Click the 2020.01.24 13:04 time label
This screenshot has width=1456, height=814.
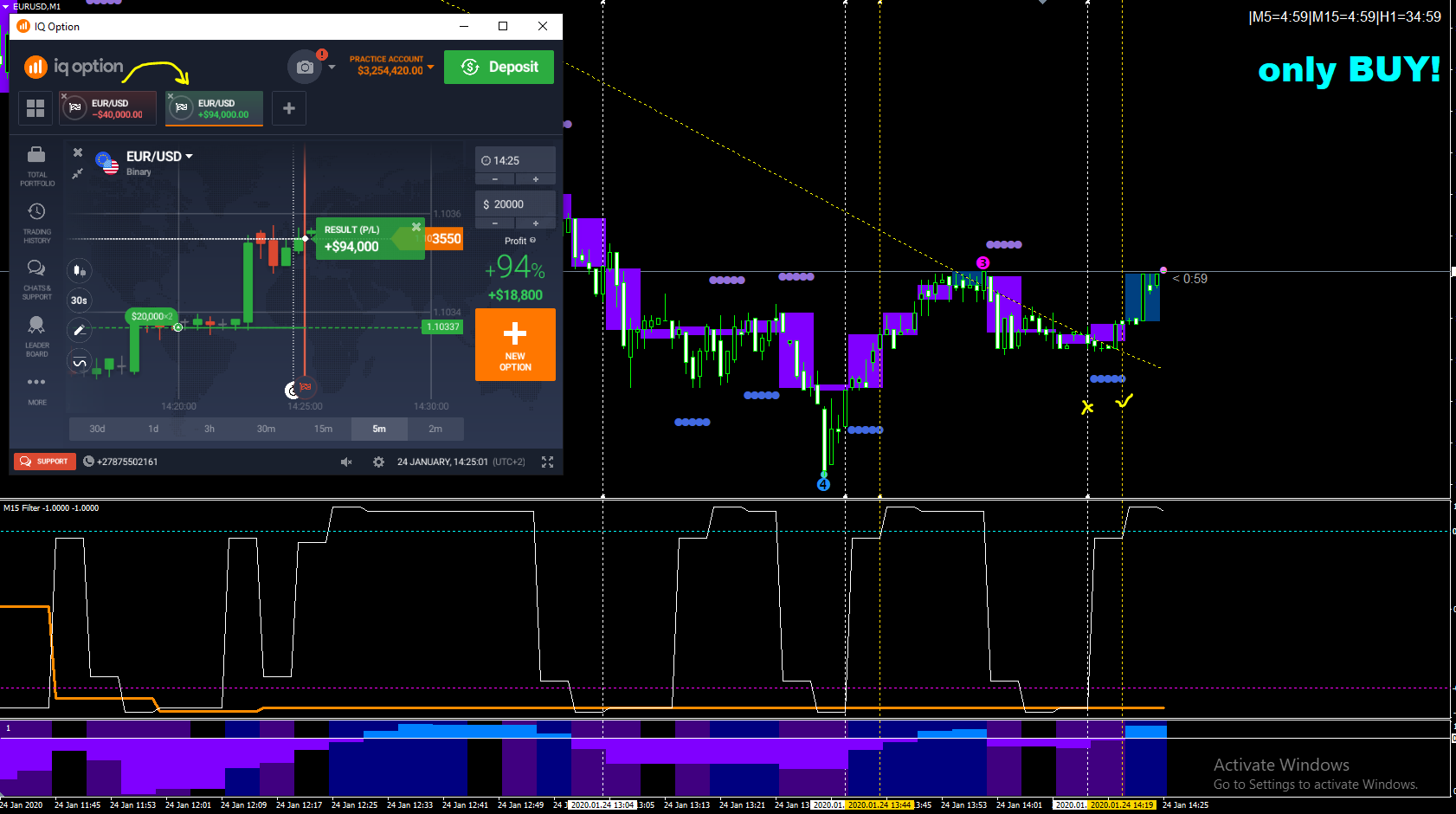click(603, 804)
